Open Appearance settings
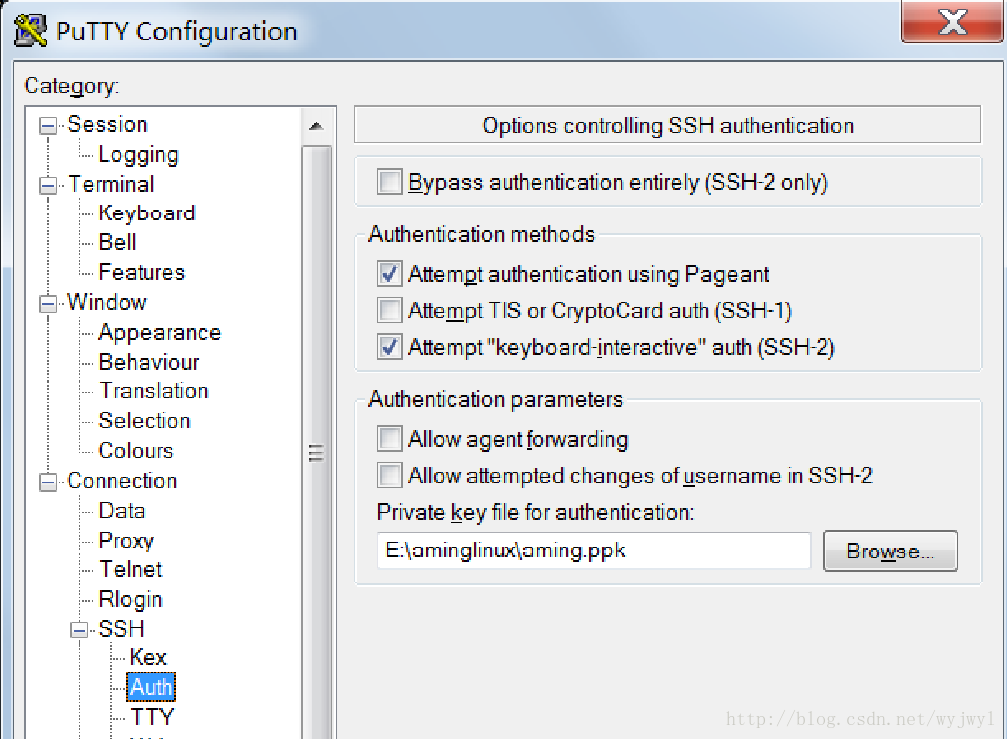The image size is (1007, 739). 159,333
